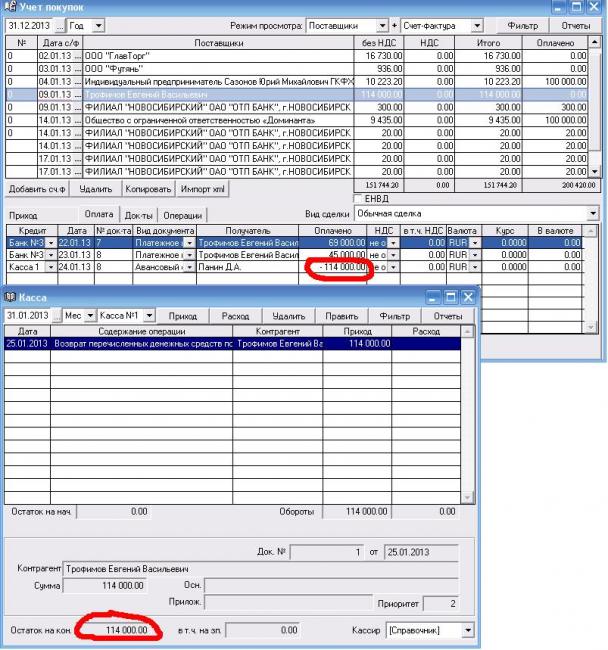The height and width of the screenshot is (650, 608).
Task: Open the Вид сделки dropdown
Action: point(593,214)
